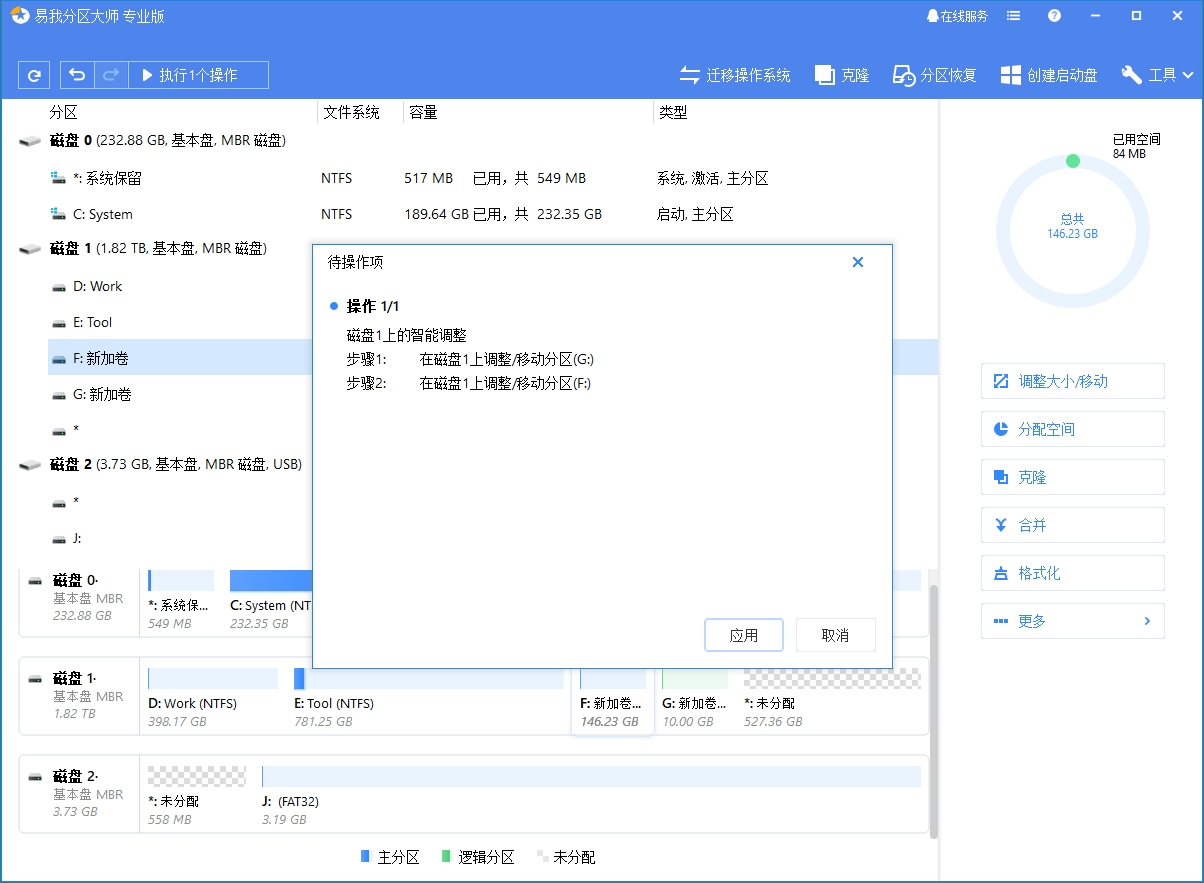Select Format (格式化) in side panel
Viewport: 1204px width, 883px height.
point(1072,573)
